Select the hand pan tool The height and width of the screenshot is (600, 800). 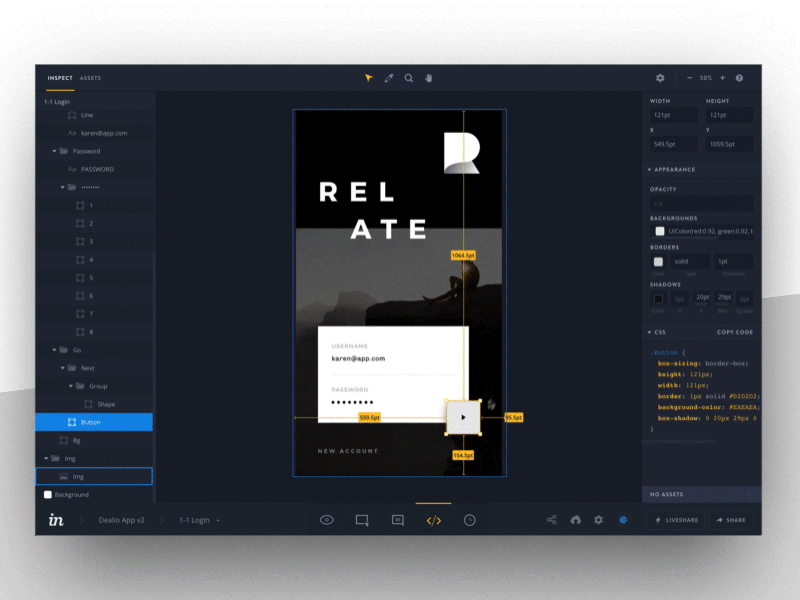pyautogui.click(x=429, y=78)
